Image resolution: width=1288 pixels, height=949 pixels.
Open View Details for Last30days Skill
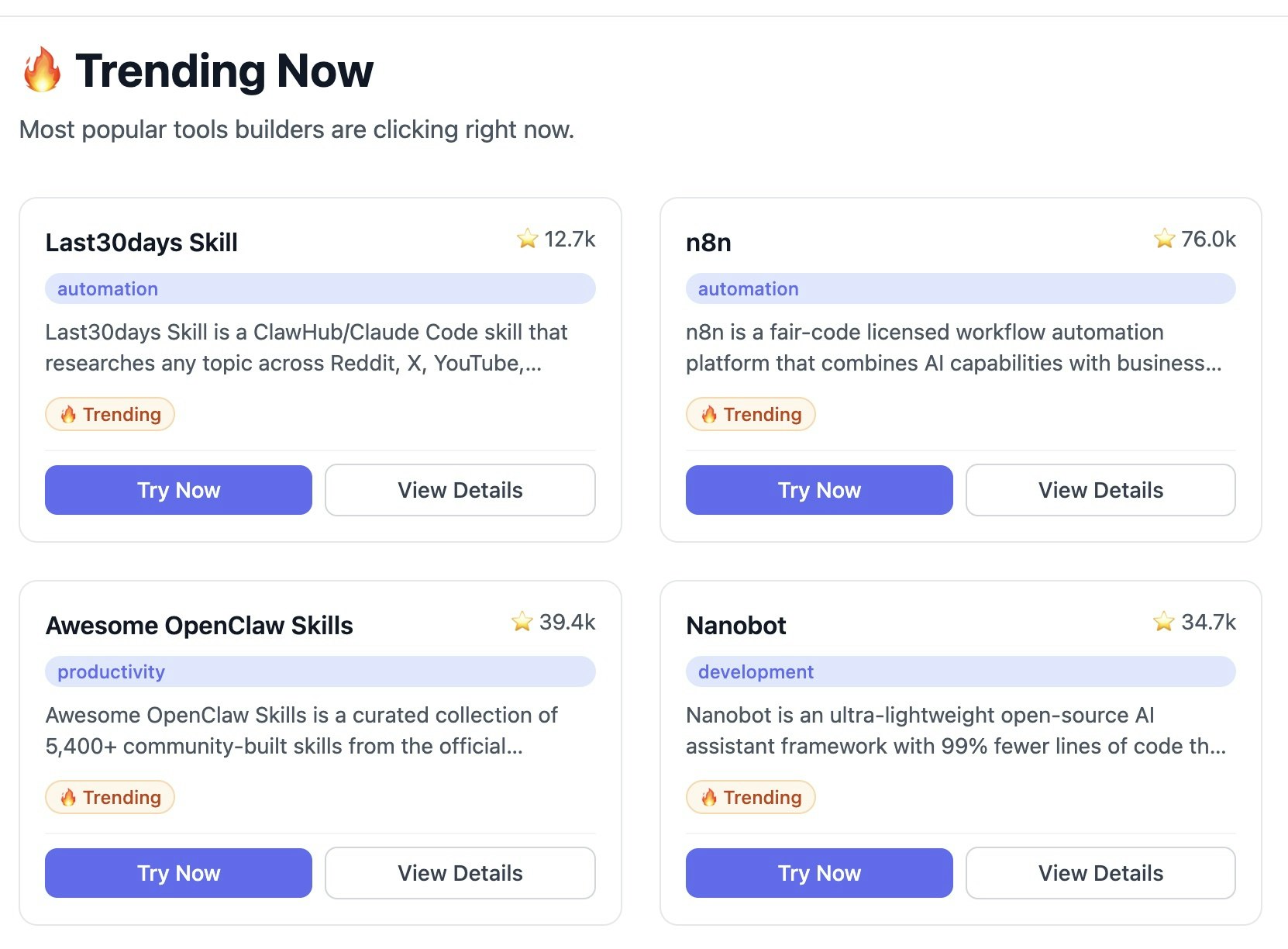point(460,490)
